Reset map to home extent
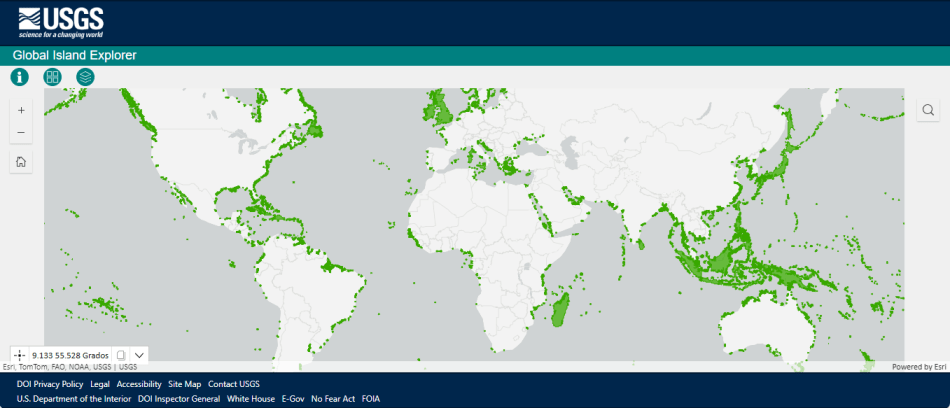The image size is (950, 408). (21, 162)
